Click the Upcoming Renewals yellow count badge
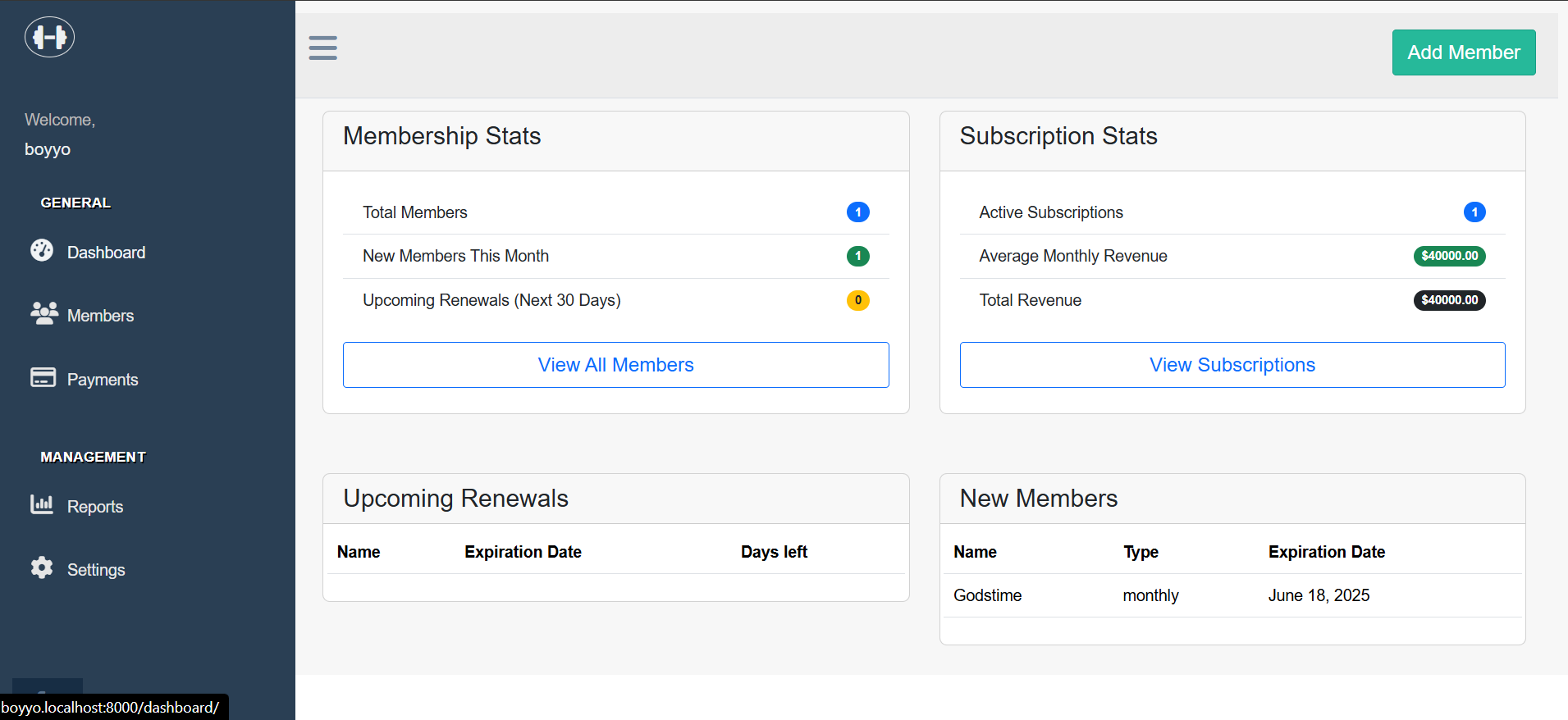 click(x=858, y=300)
